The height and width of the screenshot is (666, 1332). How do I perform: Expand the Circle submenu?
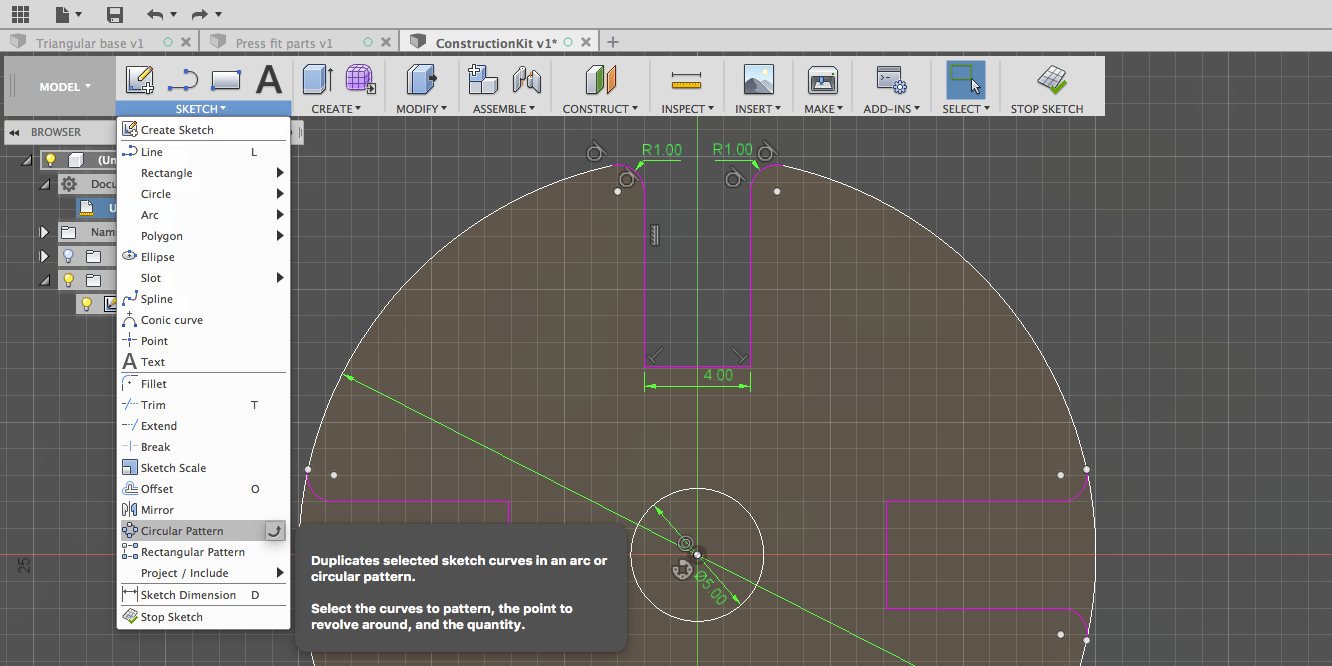tap(280, 194)
